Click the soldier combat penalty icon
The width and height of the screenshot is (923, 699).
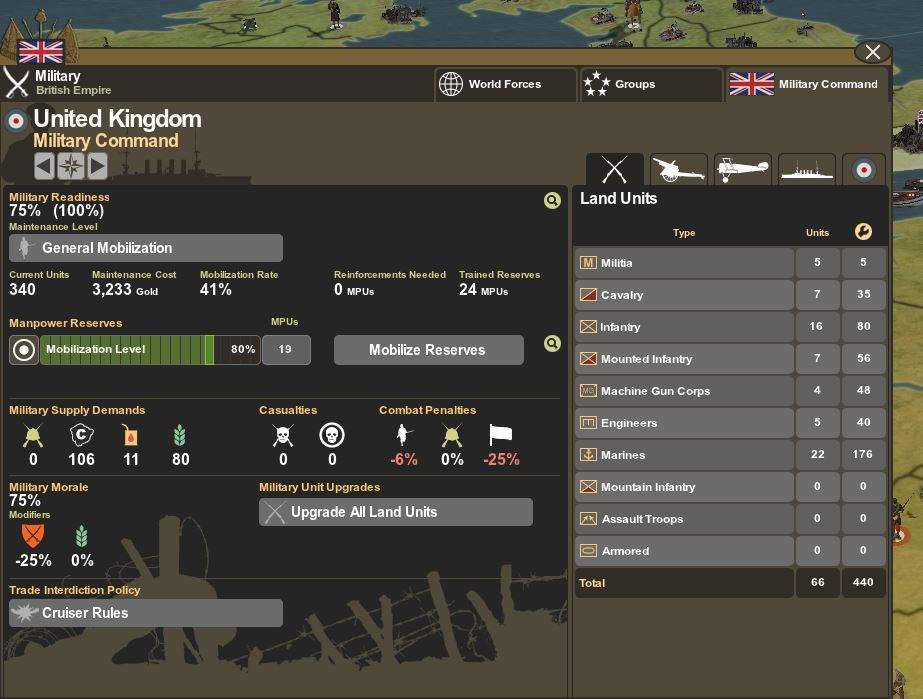403,435
